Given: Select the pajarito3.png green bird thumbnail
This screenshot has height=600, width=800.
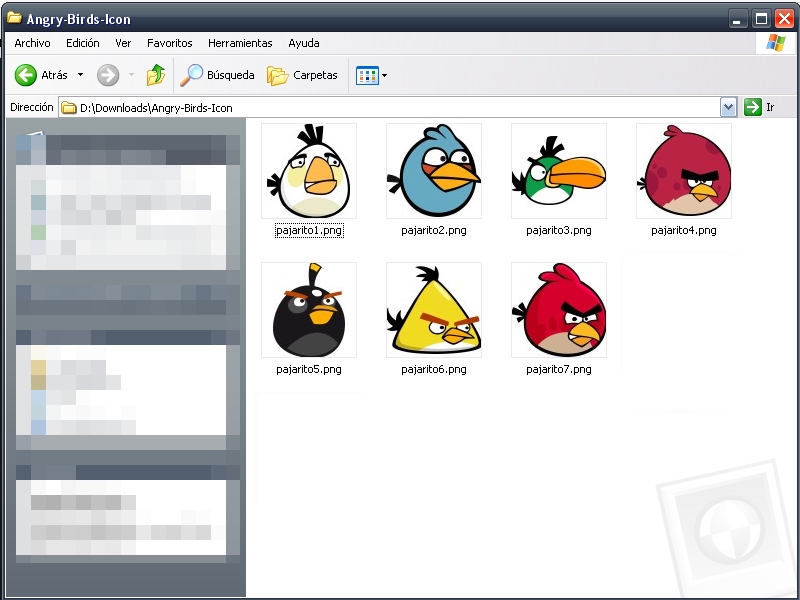Looking at the screenshot, I should 559,171.
